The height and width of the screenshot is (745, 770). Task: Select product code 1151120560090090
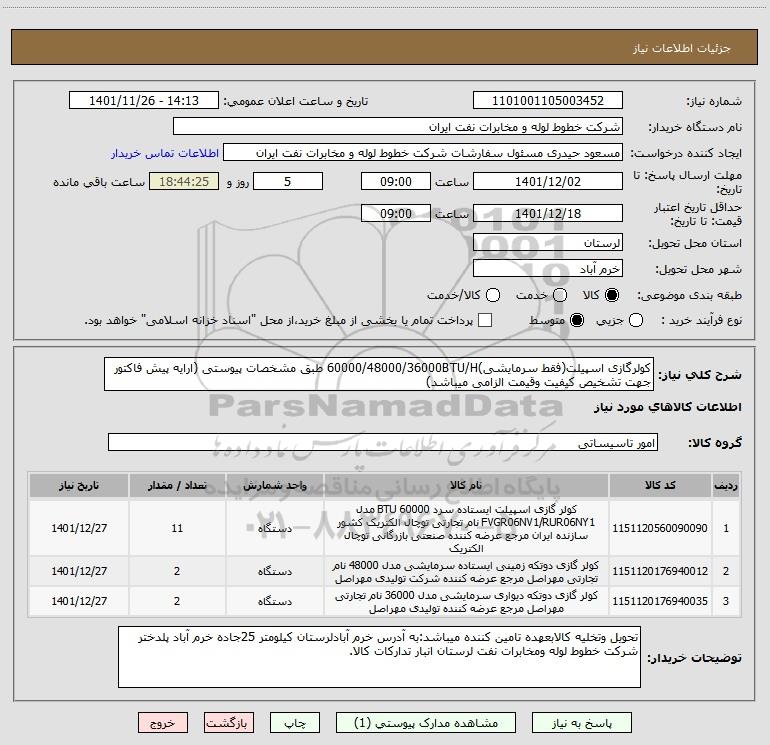660,528
